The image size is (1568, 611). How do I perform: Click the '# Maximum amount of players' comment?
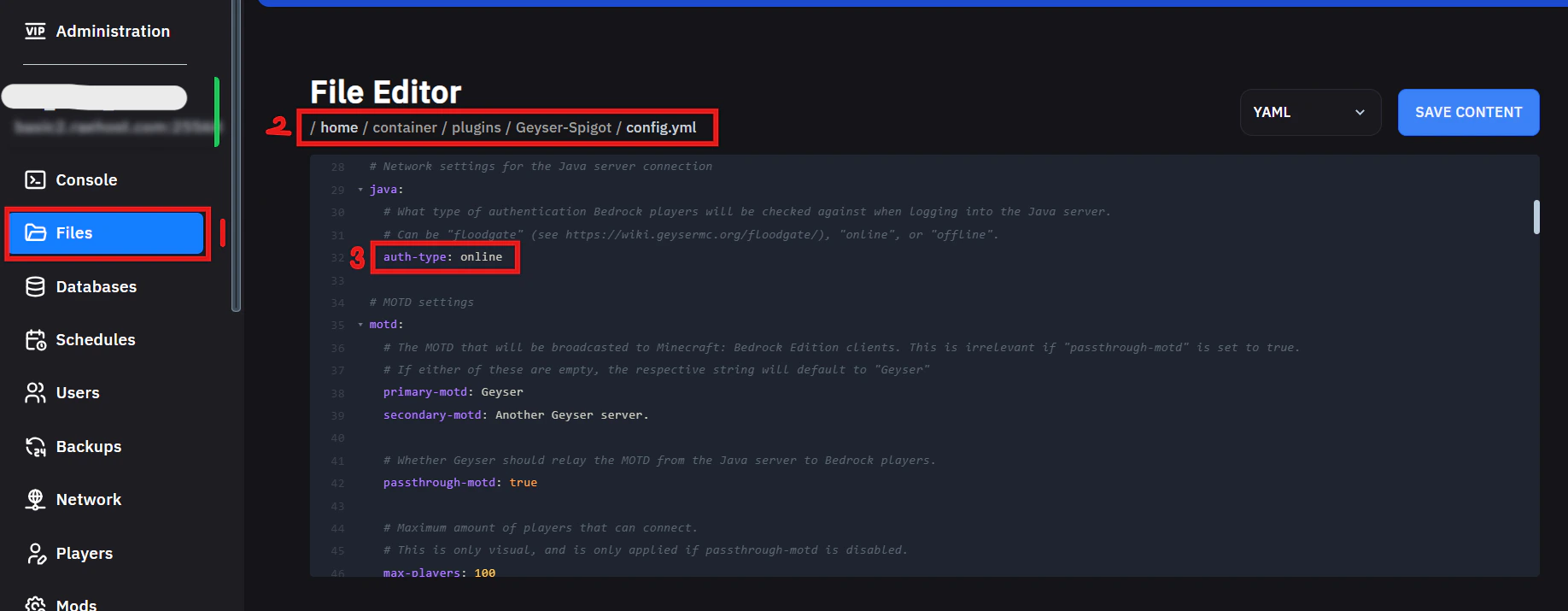541,528
